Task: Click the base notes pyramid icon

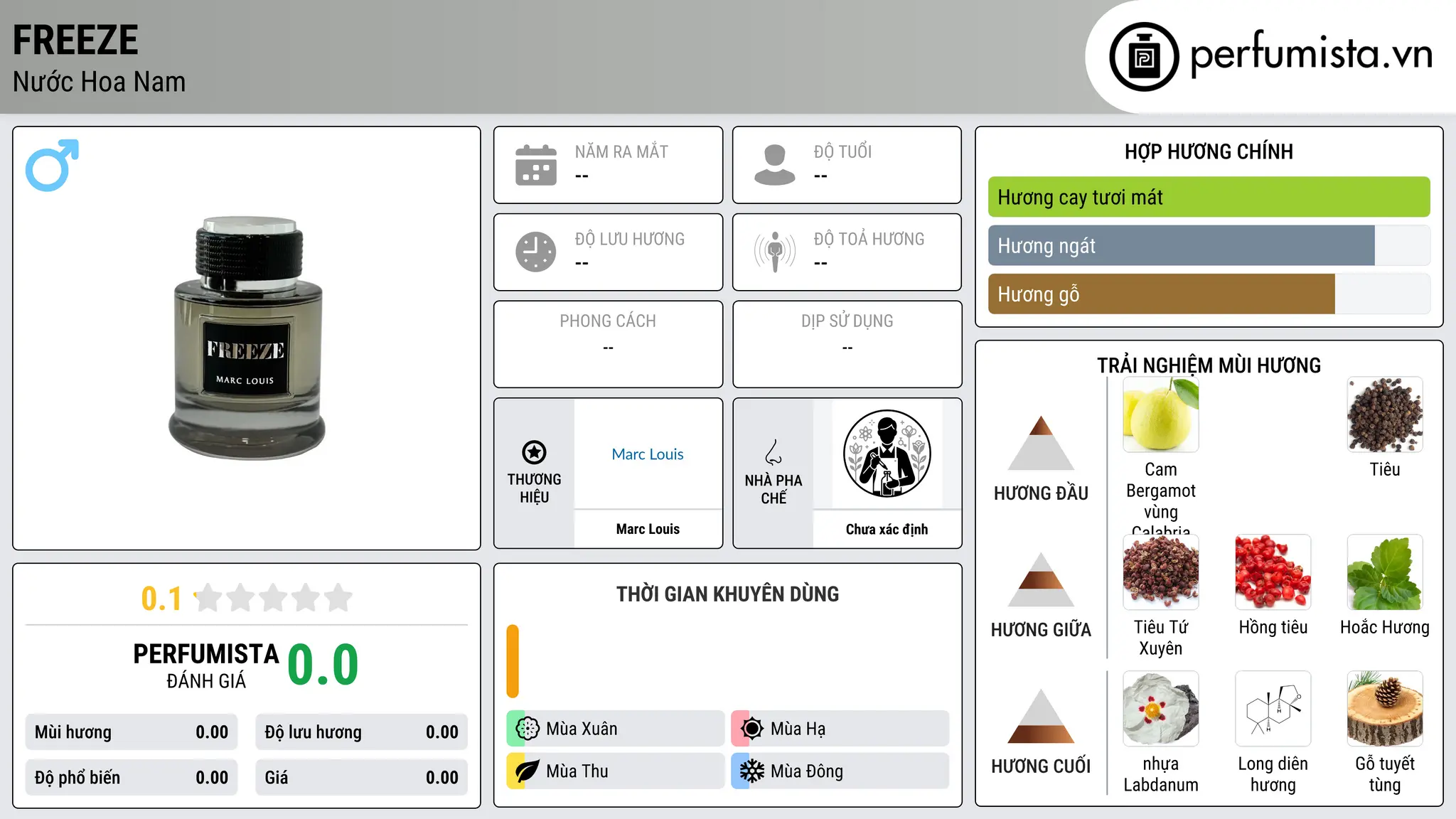Action: click(1041, 716)
